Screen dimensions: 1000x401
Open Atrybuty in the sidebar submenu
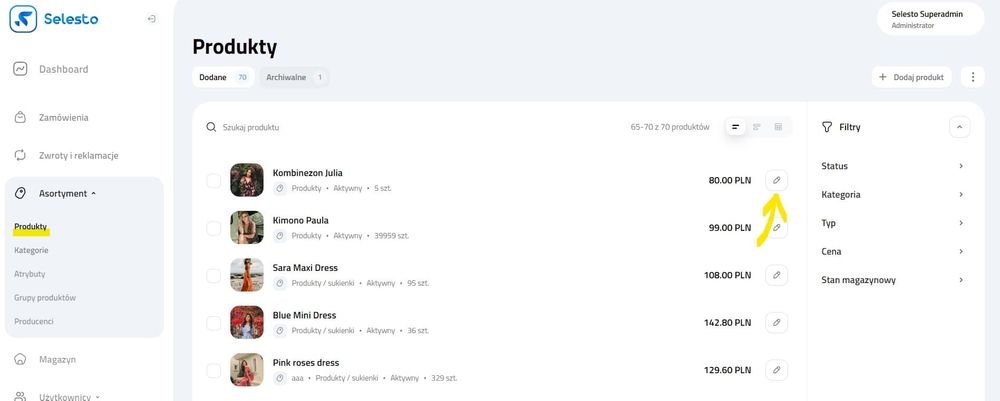tap(29, 274)
